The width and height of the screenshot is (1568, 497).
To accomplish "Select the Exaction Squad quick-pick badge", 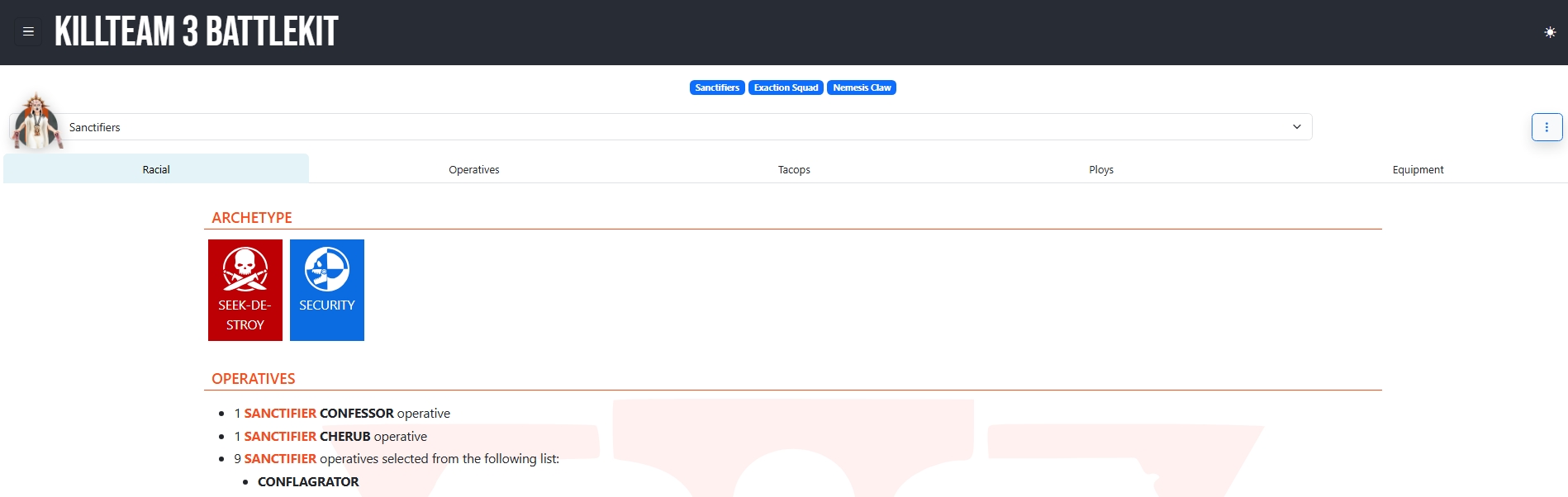I will pyautogui.click(x=786, y=88).
